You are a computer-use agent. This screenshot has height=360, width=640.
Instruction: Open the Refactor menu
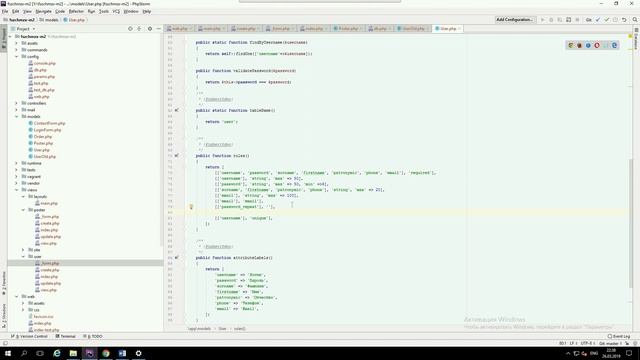[x=76, y=11]
